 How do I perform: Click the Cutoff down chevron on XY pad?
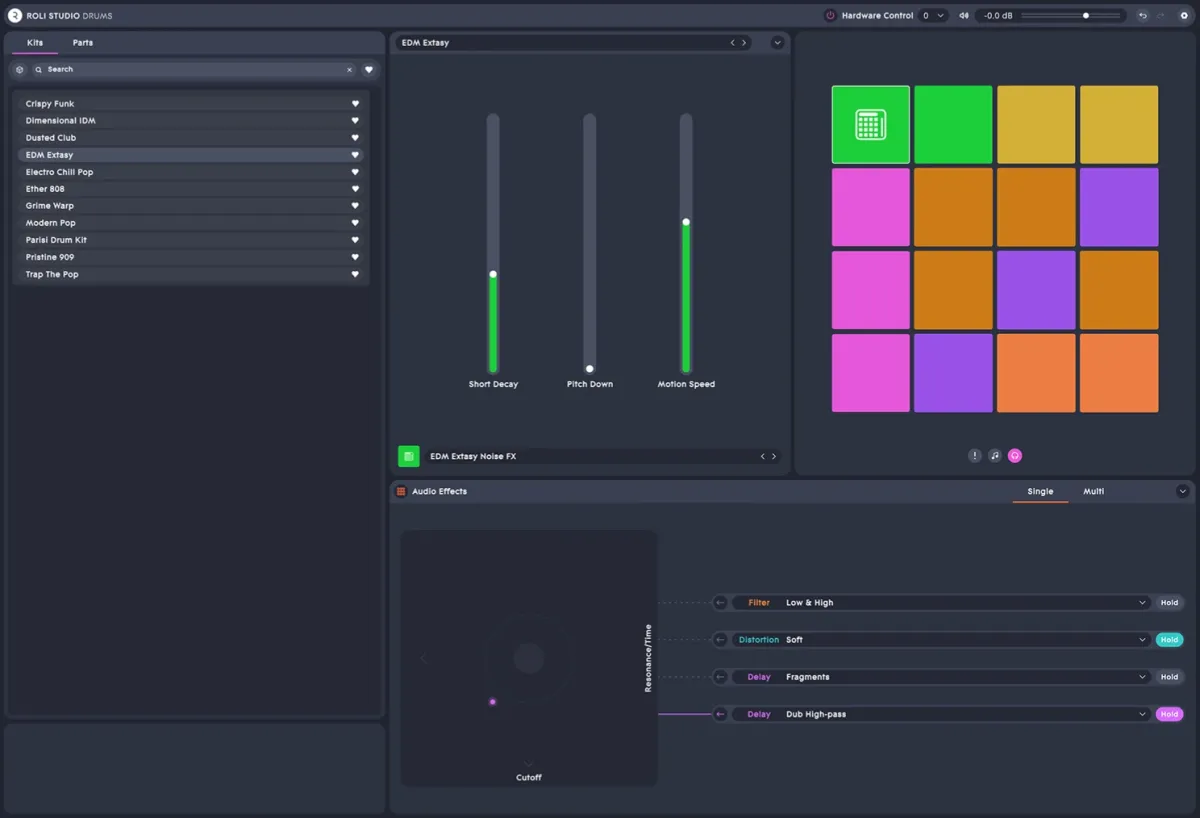point(529,765)
